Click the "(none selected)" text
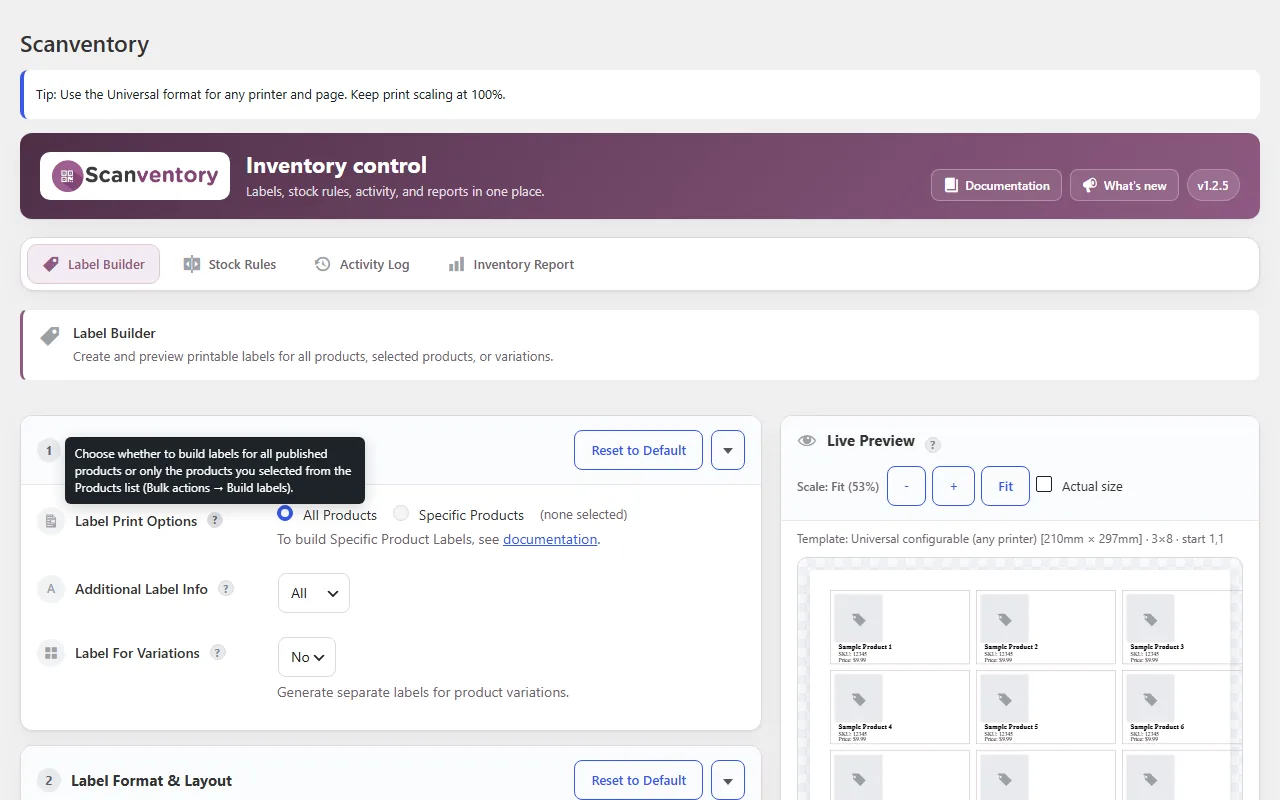Screen dimensions: 1280x800 [x=584, y=514]
